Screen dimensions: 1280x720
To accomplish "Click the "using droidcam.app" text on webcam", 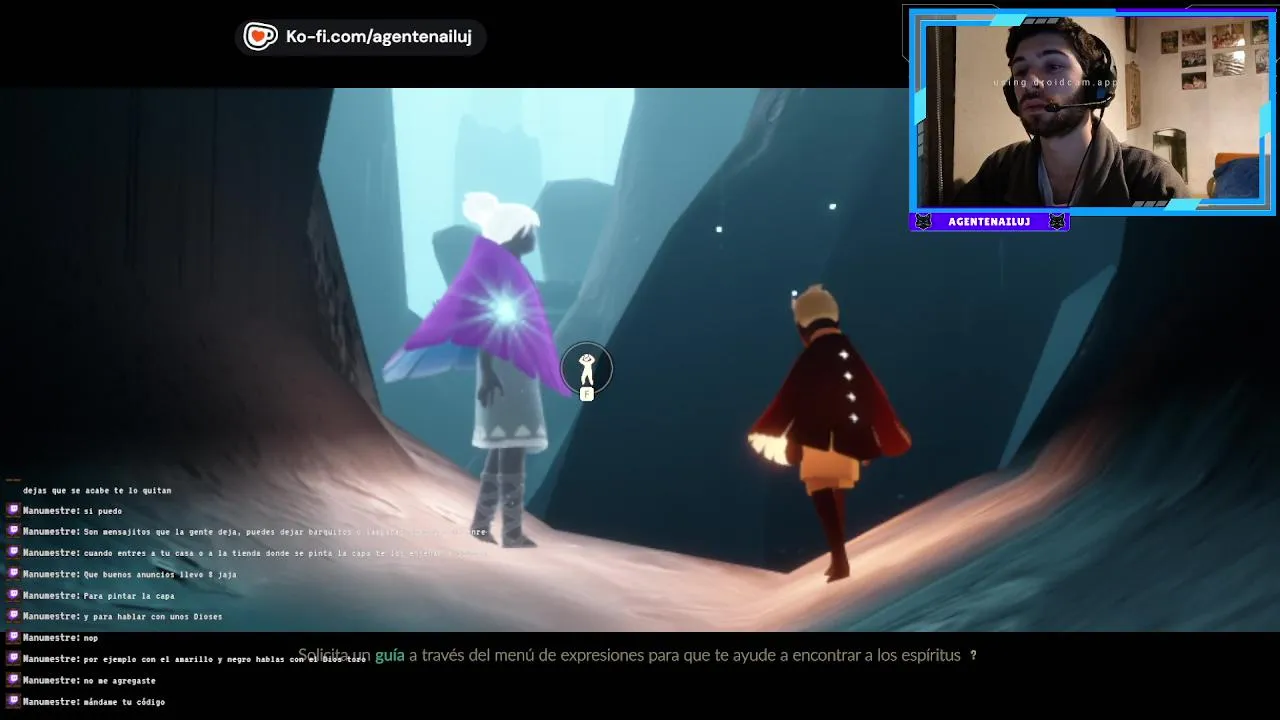I will (x=1055, y=82).
